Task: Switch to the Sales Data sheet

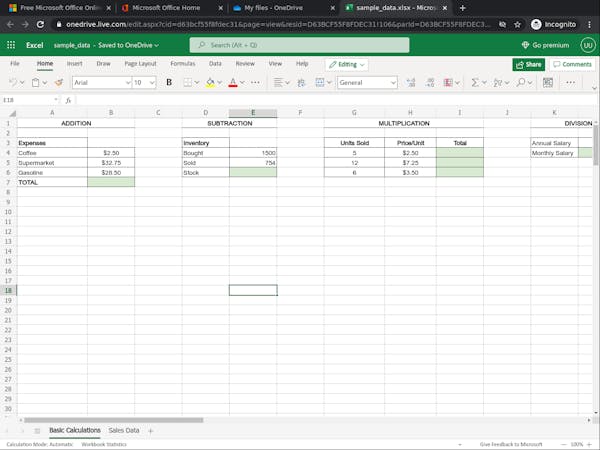Action: 124,430
